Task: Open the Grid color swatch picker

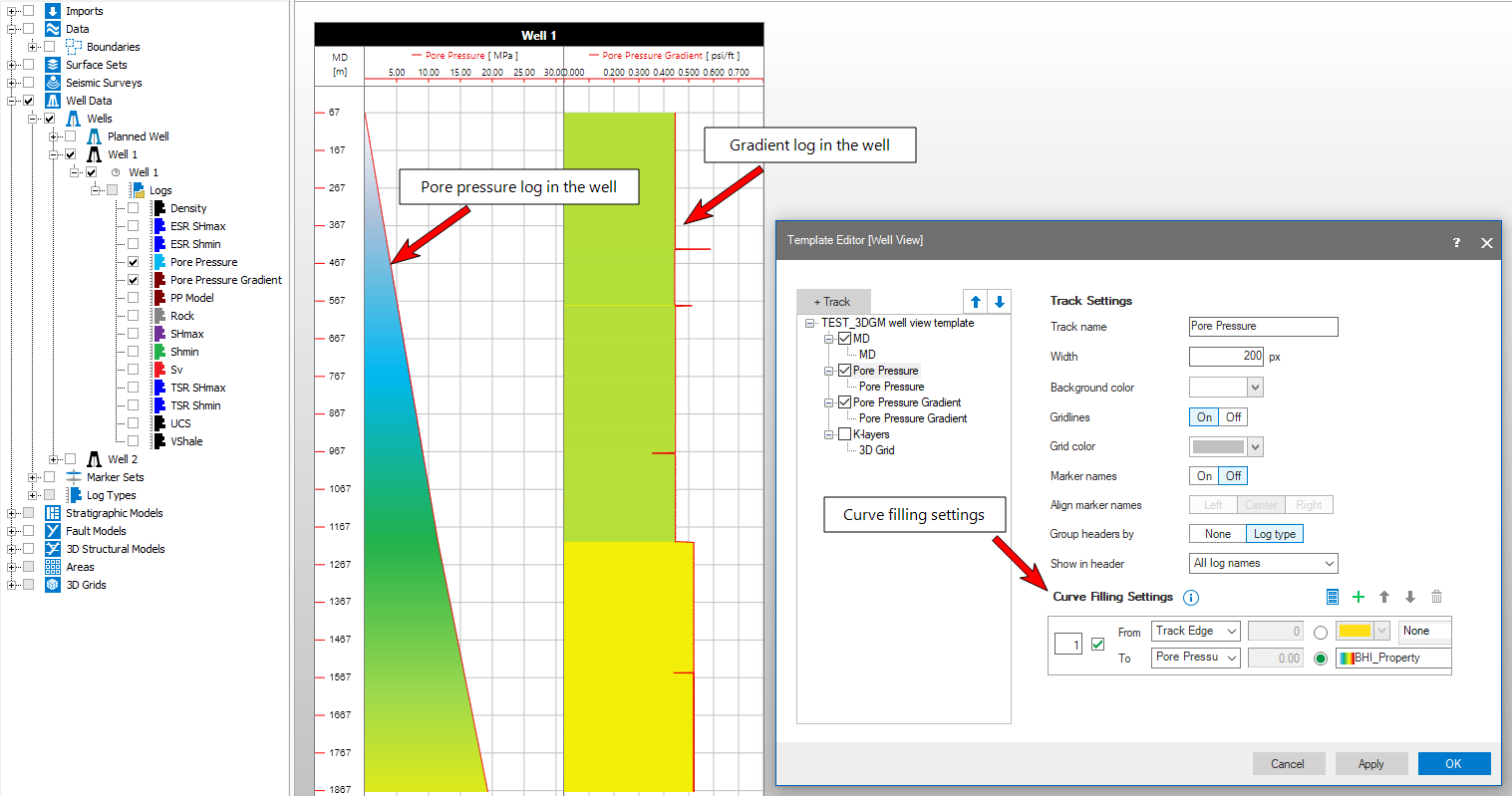Action: tap(1226, 447)
